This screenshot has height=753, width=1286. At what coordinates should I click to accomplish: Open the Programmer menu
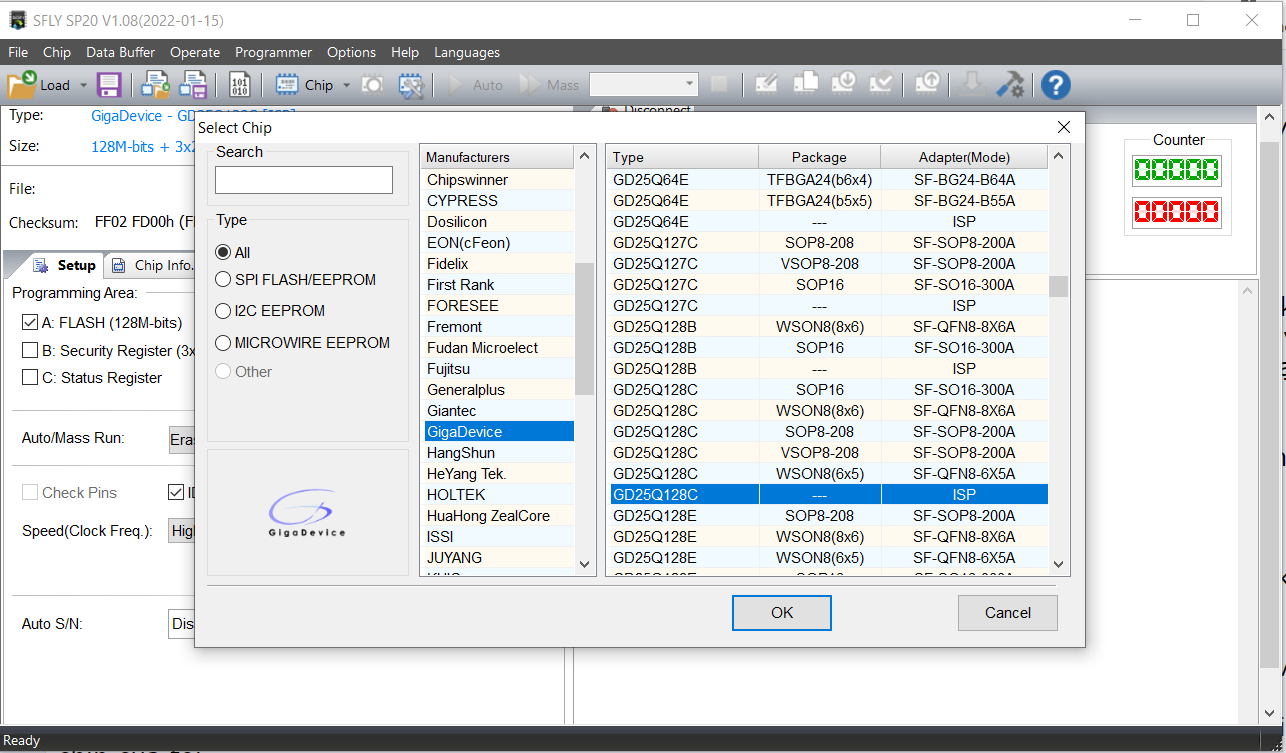tap(274, 52)
